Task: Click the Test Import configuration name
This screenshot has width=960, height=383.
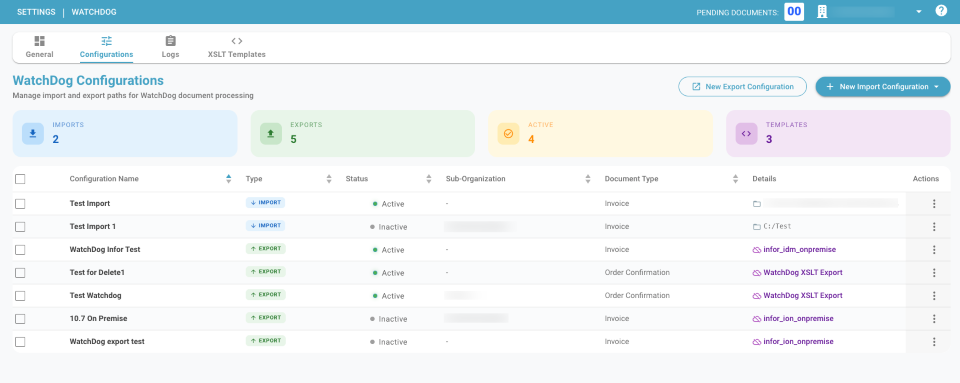Action: click(90, 203)
